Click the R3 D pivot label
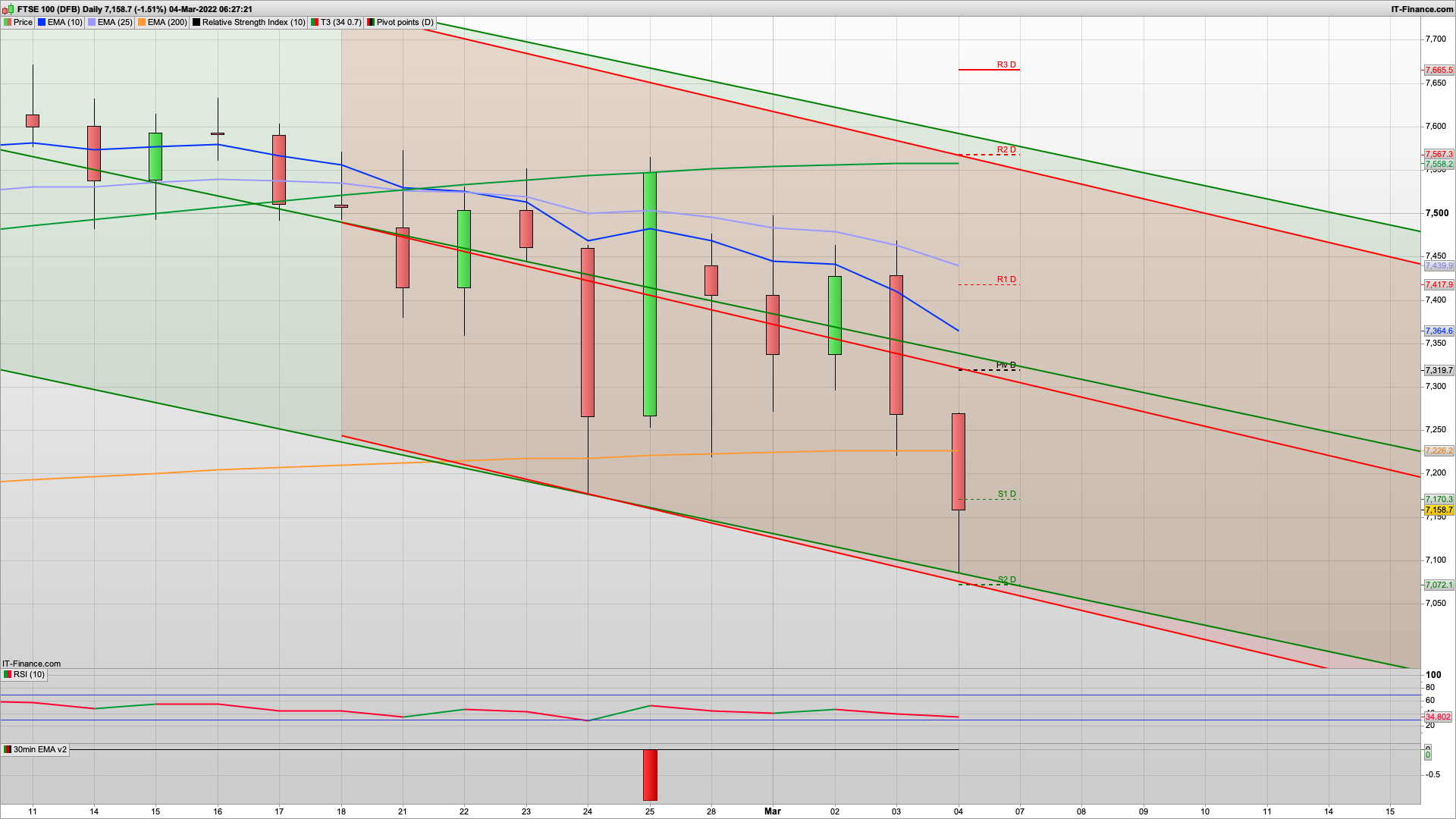Viewport: 1456px width, 819px height. coord(1006,64)
